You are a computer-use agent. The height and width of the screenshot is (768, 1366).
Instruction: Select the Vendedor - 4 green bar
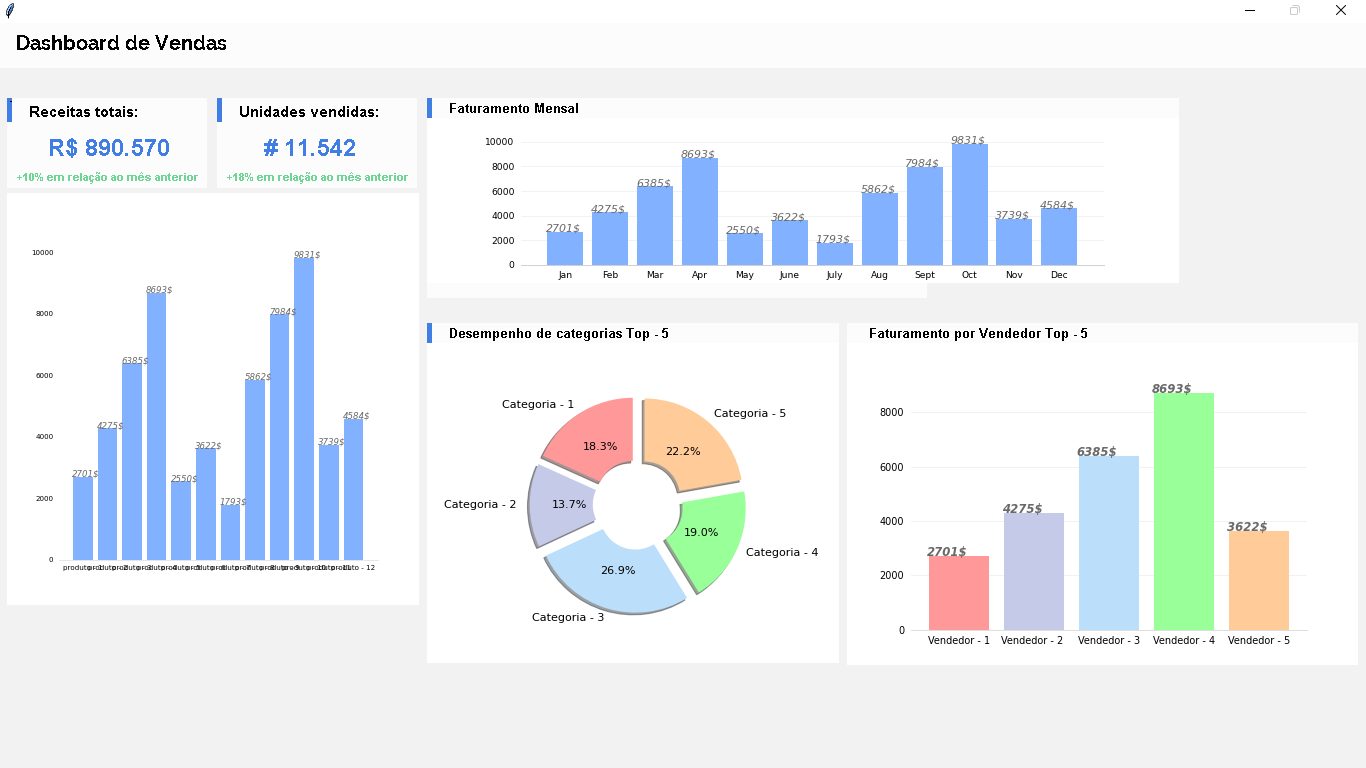tap(1183, 510)
